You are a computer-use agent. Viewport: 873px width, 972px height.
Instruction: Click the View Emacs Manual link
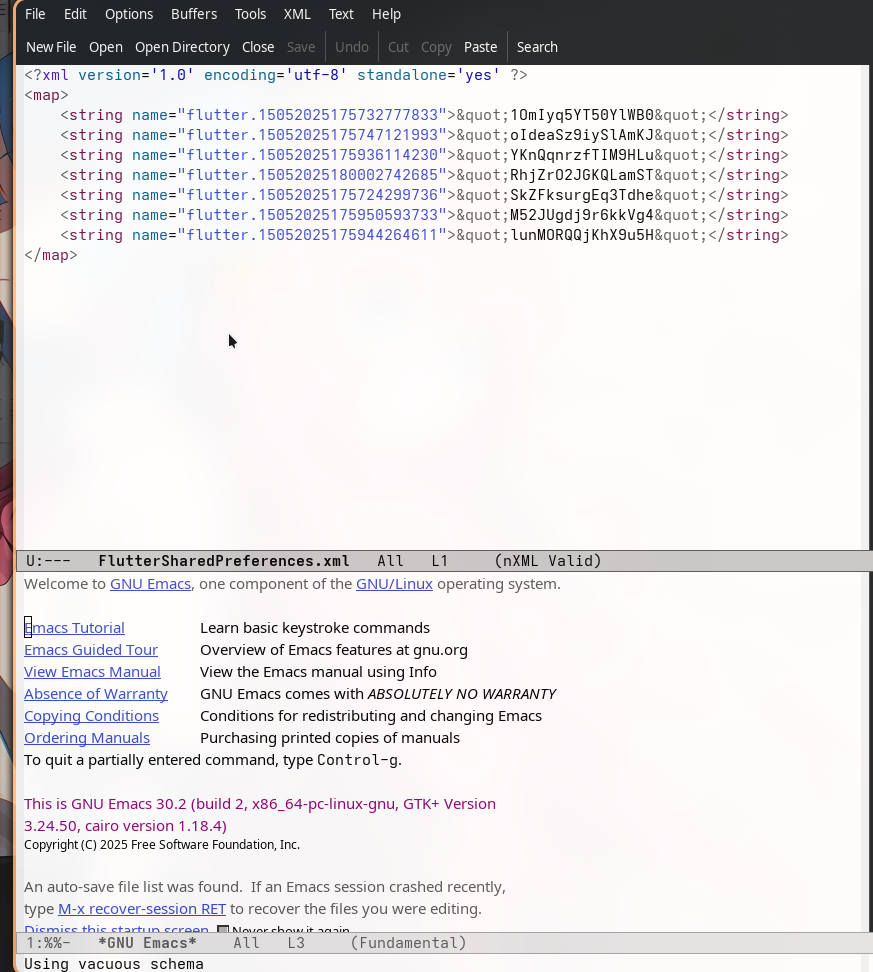pyautogui.click(x=92, y=671)
